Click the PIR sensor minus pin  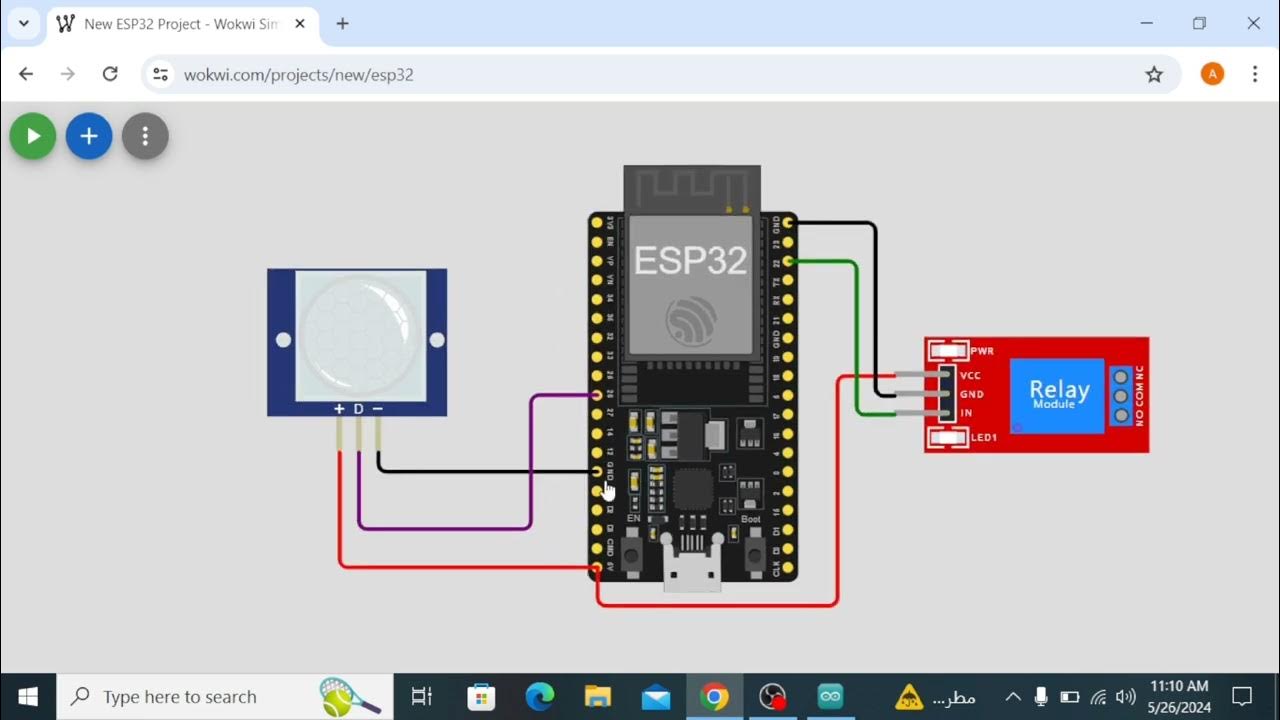coord(378,432)
